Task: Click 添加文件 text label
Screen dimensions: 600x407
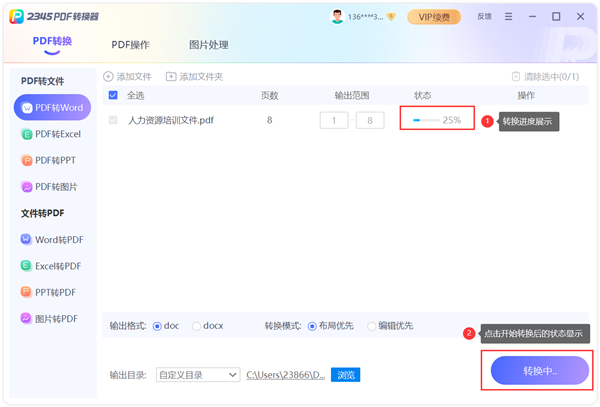Action: coord(134,77)
